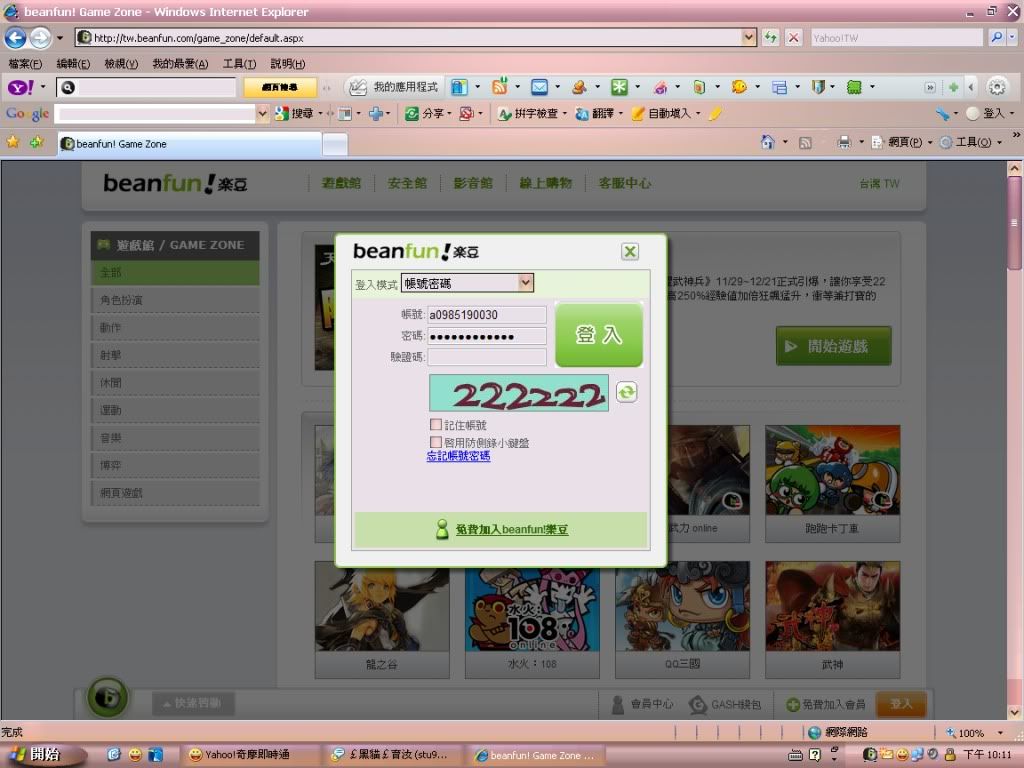Viewport: 1024px width, 768px height.
Task: Click the Yahoo toolbar settings gear icon
Action: [x=997, y=87]
